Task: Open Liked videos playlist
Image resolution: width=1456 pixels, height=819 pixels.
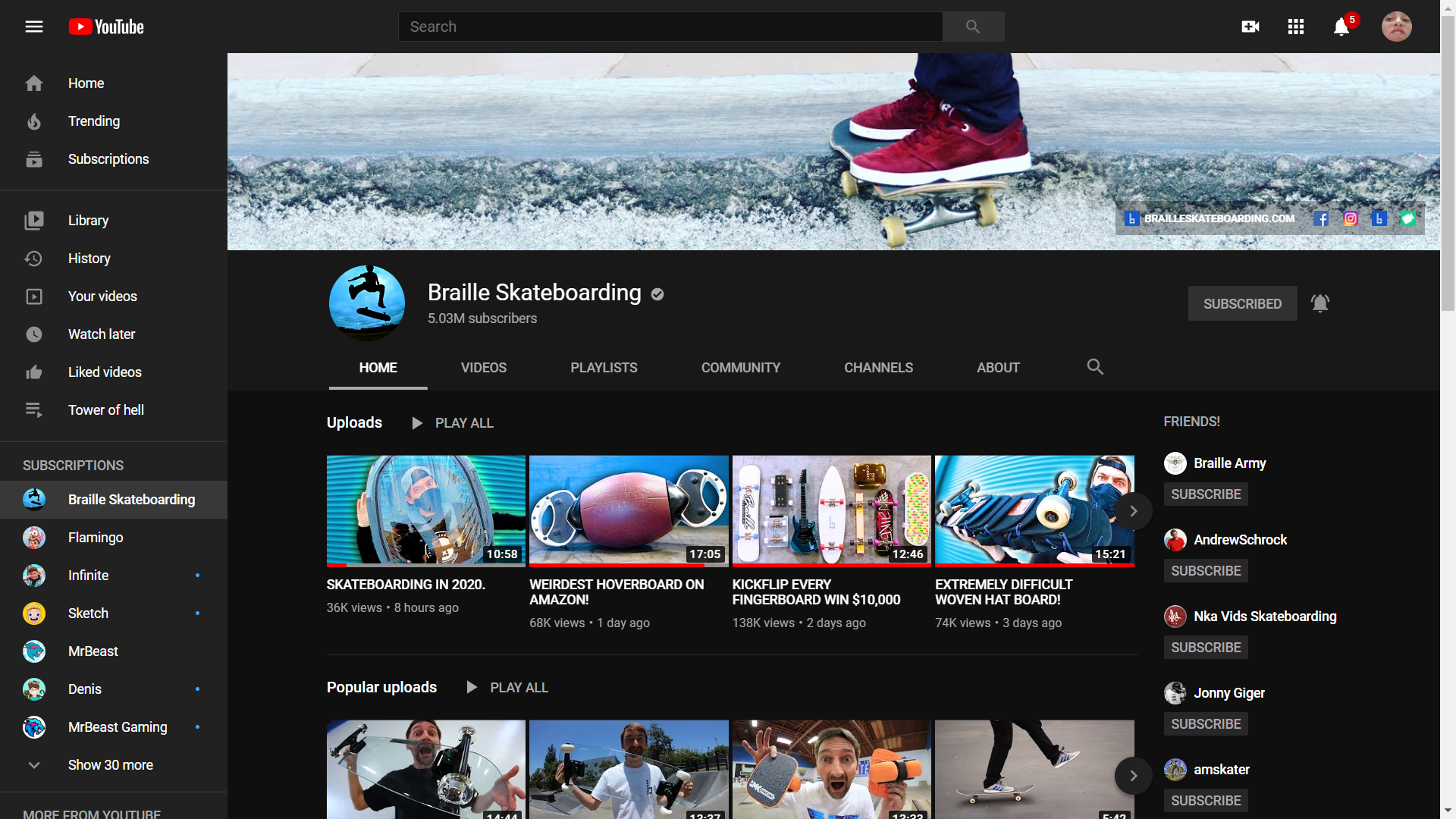Action: 114,372
